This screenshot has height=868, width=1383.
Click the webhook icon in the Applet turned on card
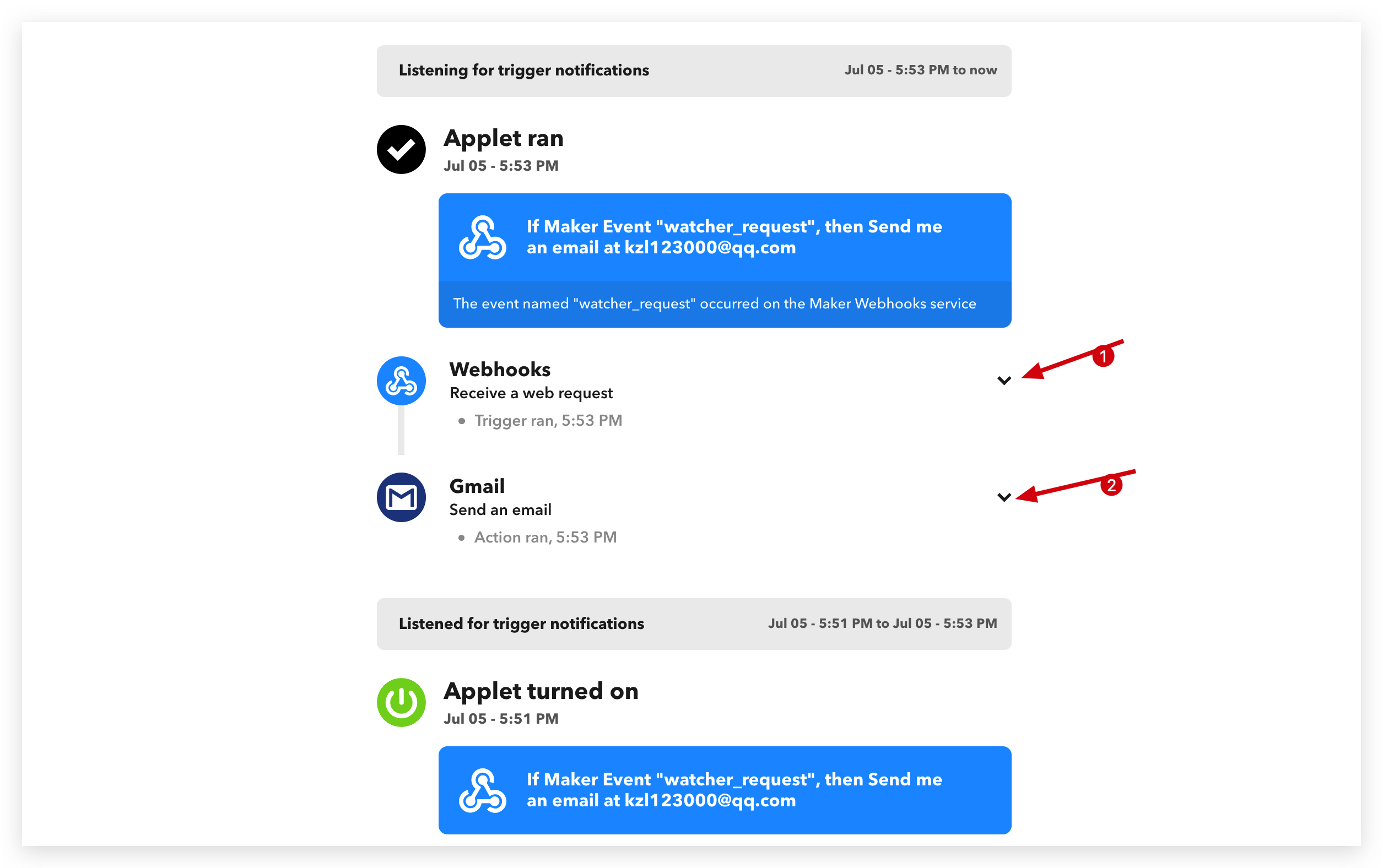(x=483, y=790)
